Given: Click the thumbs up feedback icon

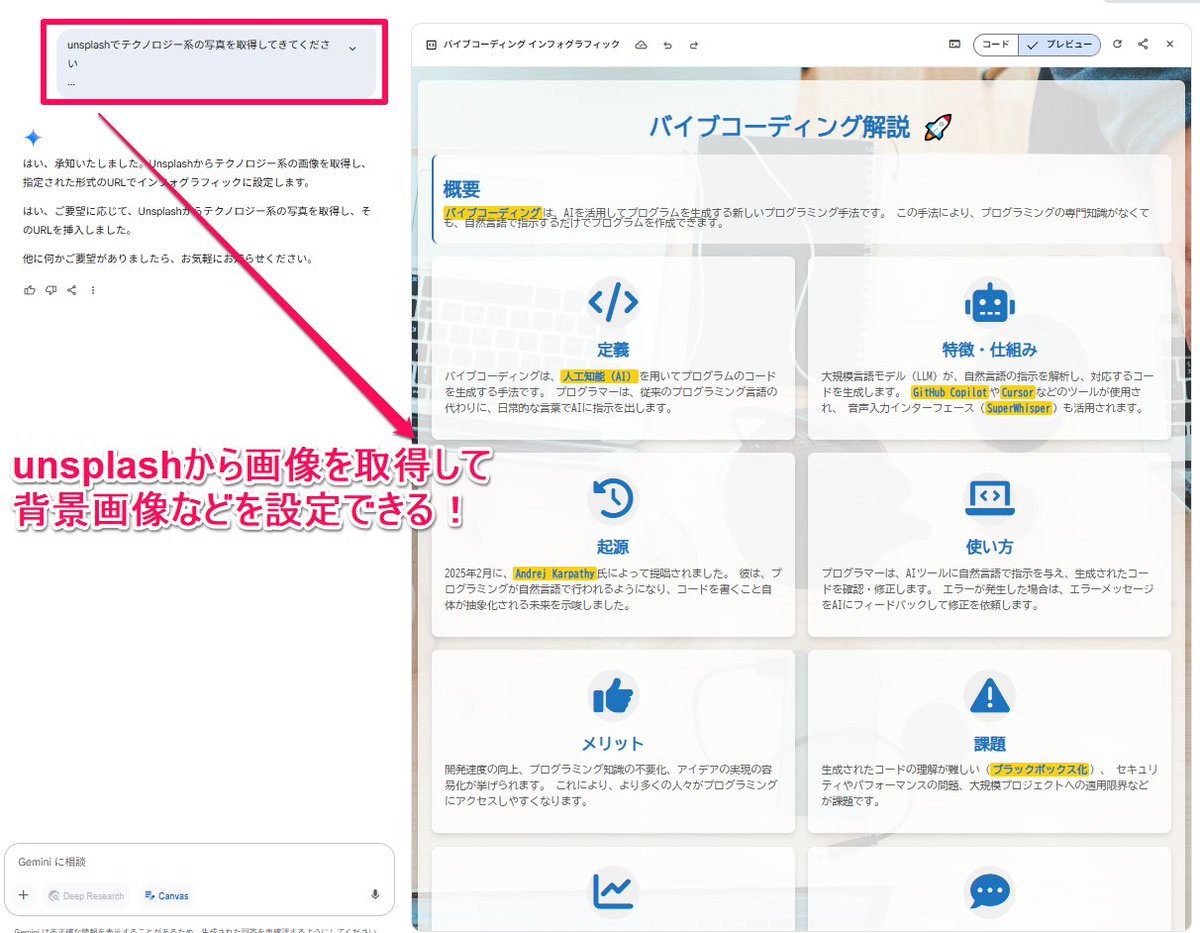Looking at the screenshot, I should click(29, 290).
